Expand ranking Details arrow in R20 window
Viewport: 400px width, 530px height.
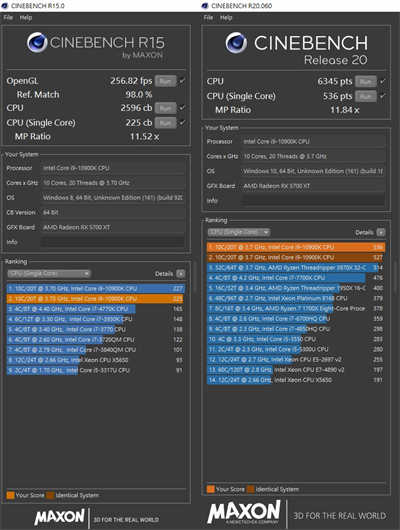(x=381, y=232)
